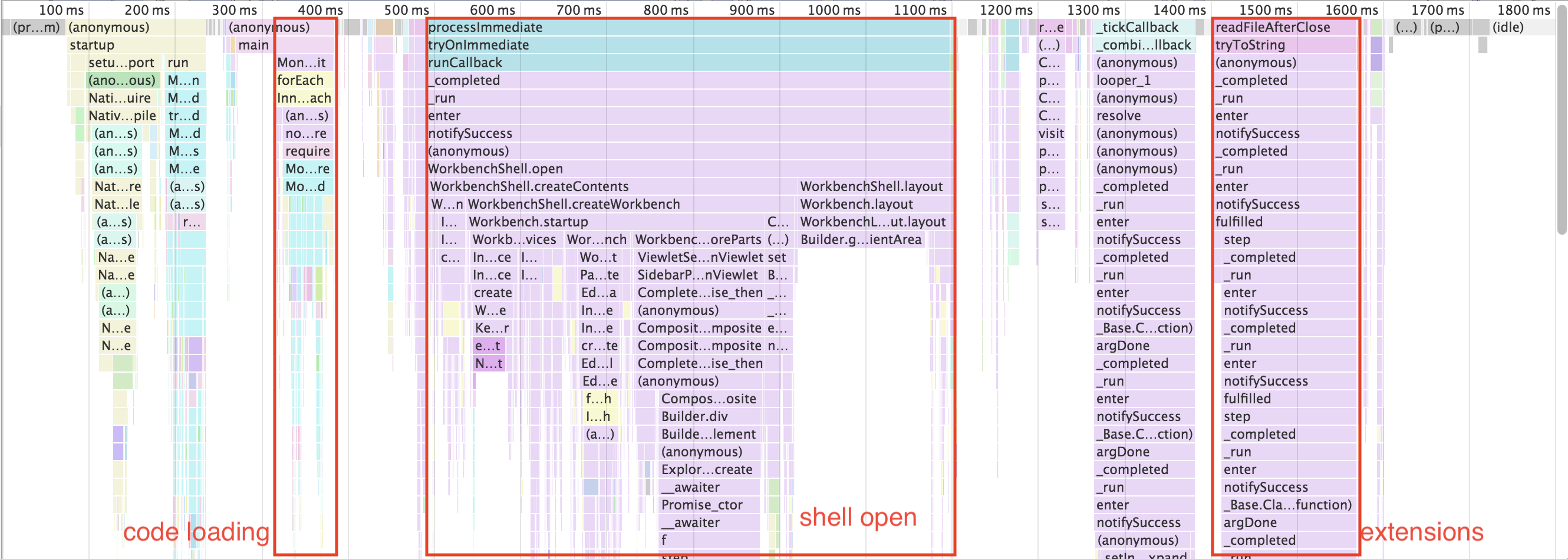Click the 1500 ms mark on the ruler
The image size is (1568, 559).
coord(1266,10)
